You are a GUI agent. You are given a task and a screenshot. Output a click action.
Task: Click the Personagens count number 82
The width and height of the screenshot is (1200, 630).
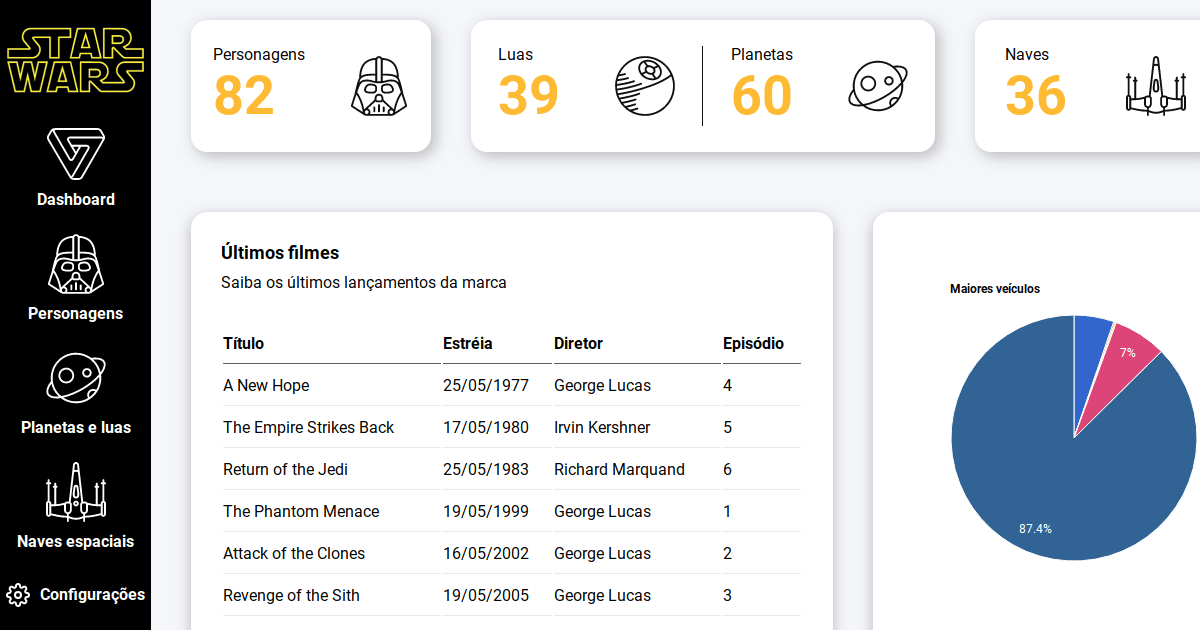(x=243, y=98)
